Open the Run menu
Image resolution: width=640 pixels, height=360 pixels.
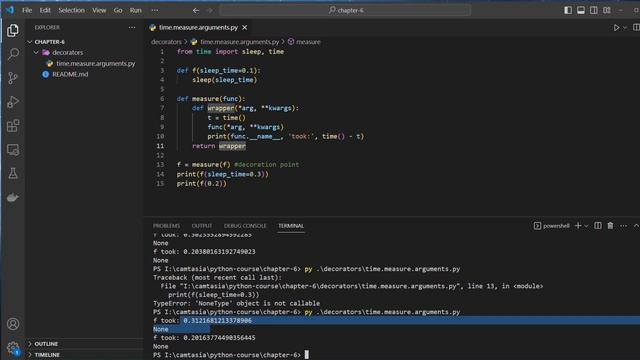coord(136,10)
